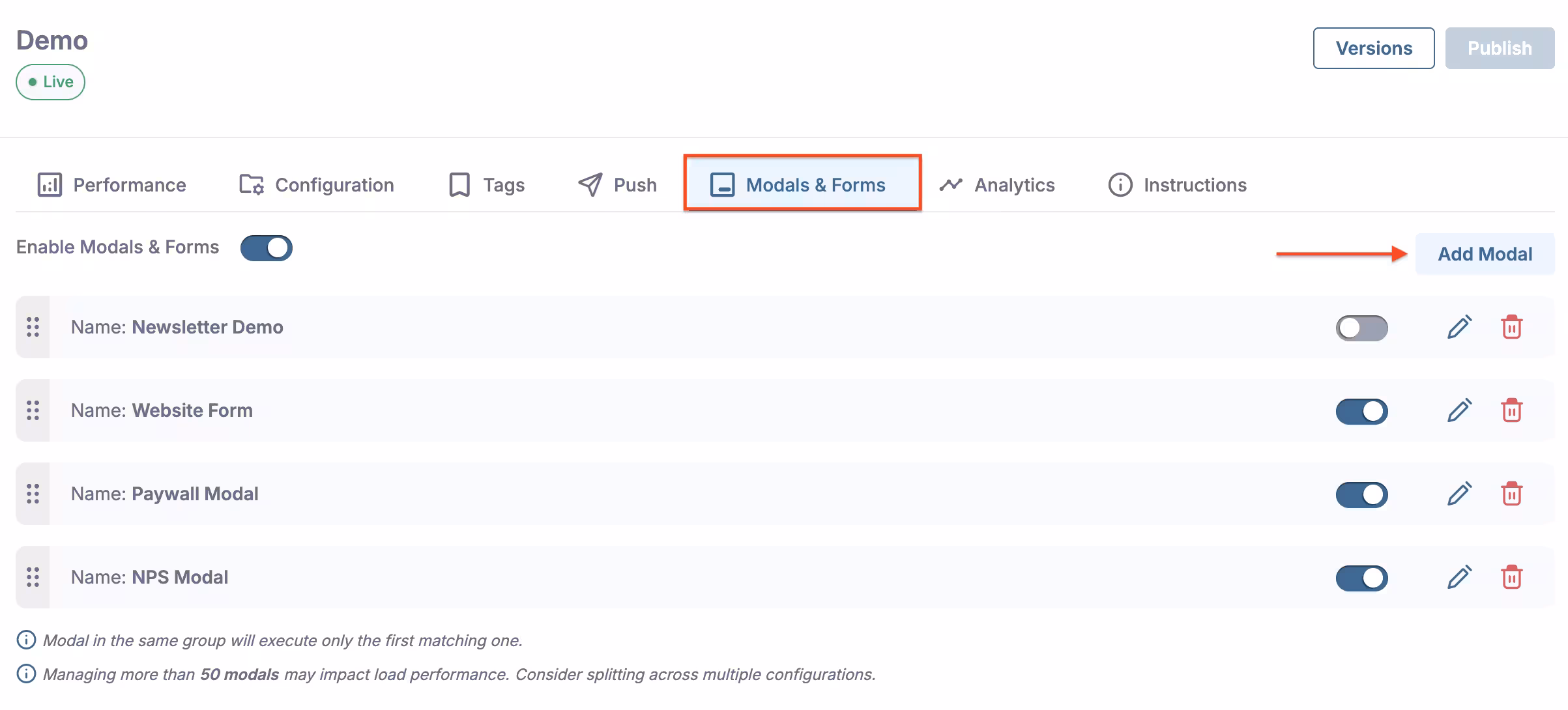The image size is (1568, 710).
Task: Click the Live status badge
Action: [x=50, y=81]
